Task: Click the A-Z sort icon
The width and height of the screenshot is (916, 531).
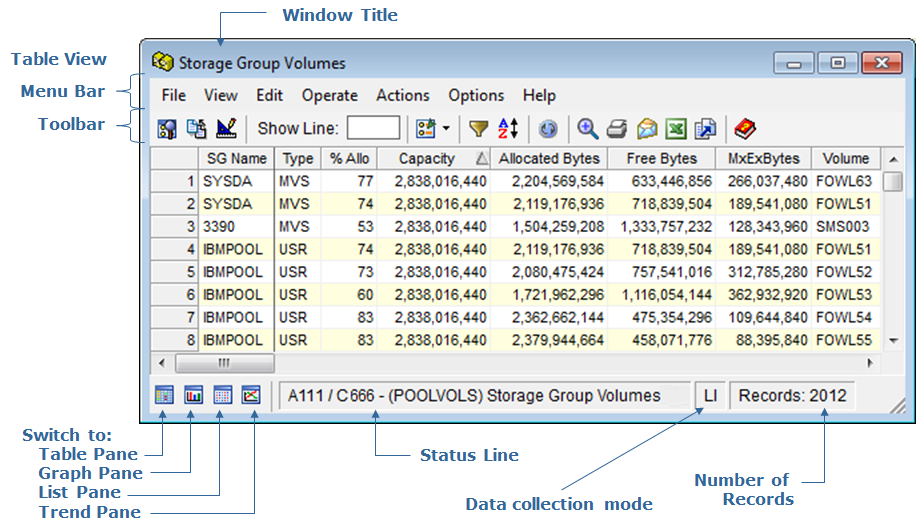Action: coord(508,128)
